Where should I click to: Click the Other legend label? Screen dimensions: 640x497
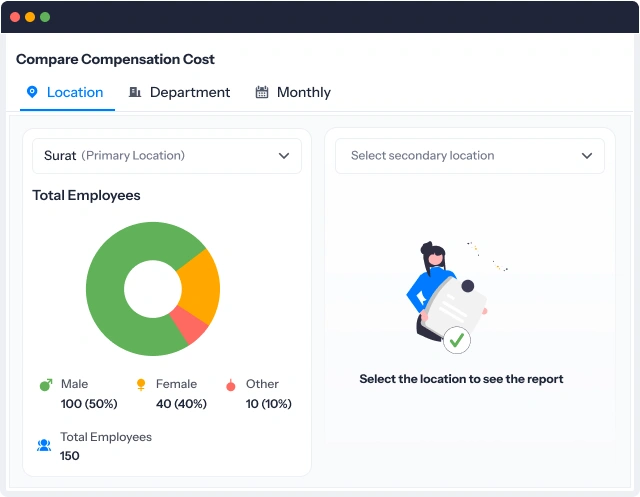262,384
